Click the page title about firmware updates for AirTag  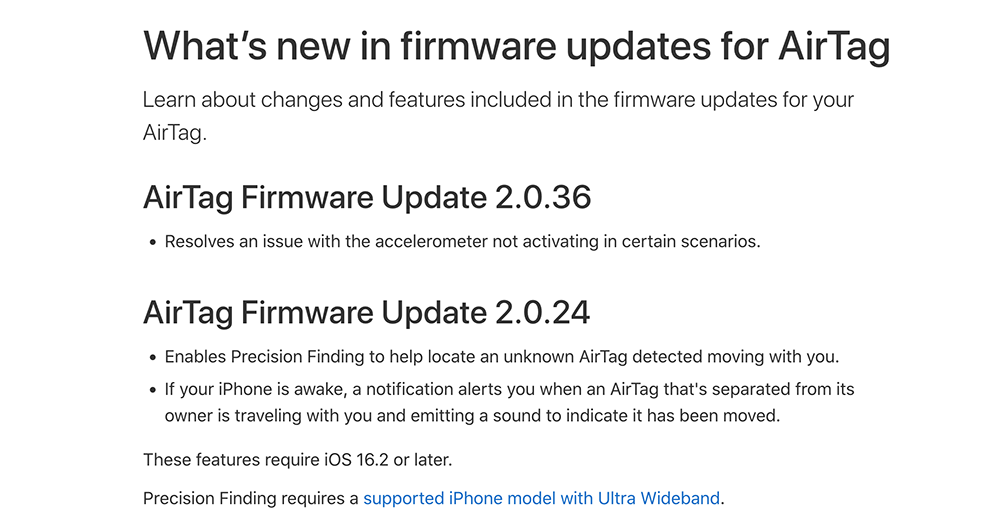516,47
